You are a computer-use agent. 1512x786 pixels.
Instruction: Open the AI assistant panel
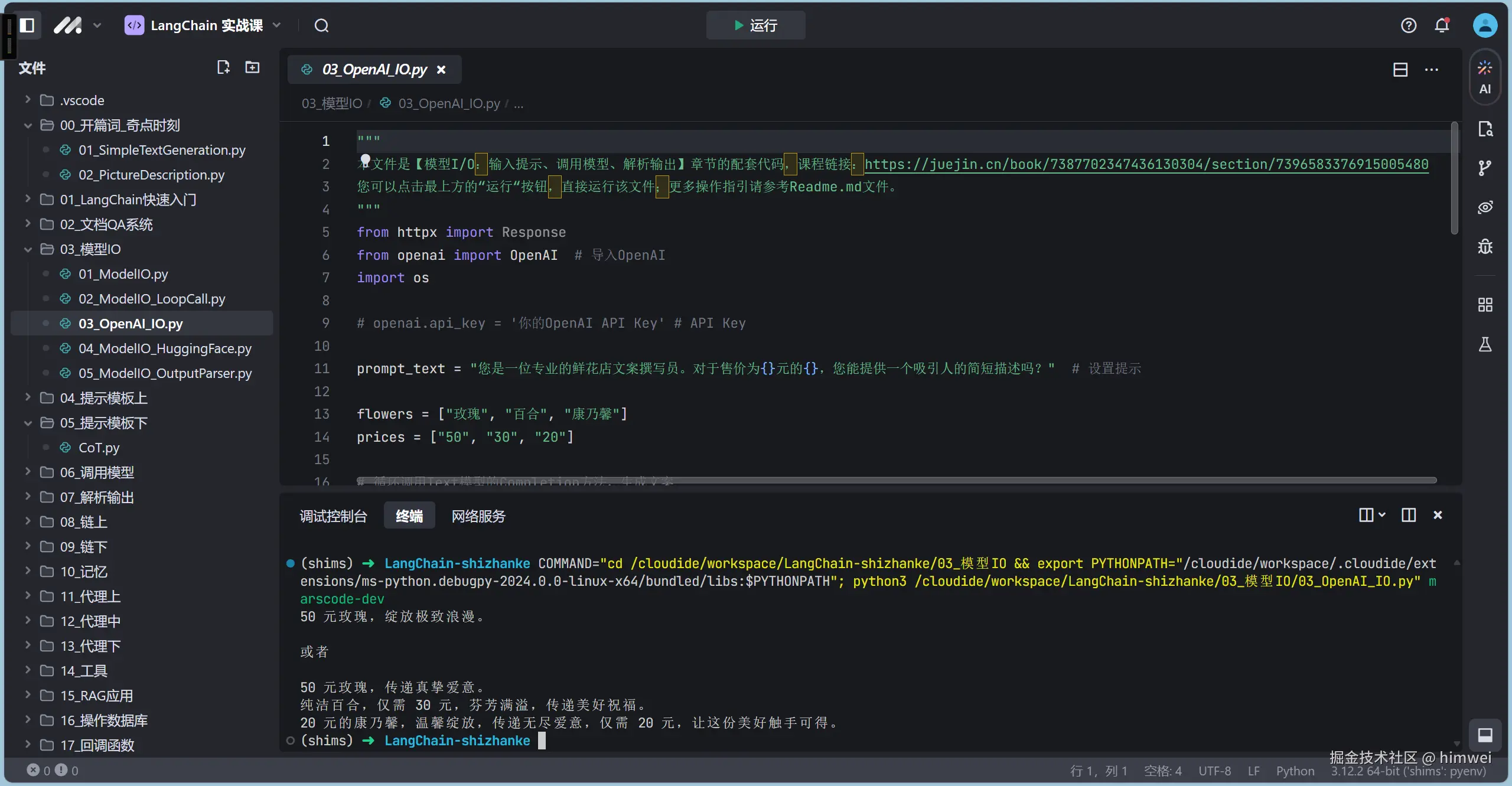[1484, 77]
